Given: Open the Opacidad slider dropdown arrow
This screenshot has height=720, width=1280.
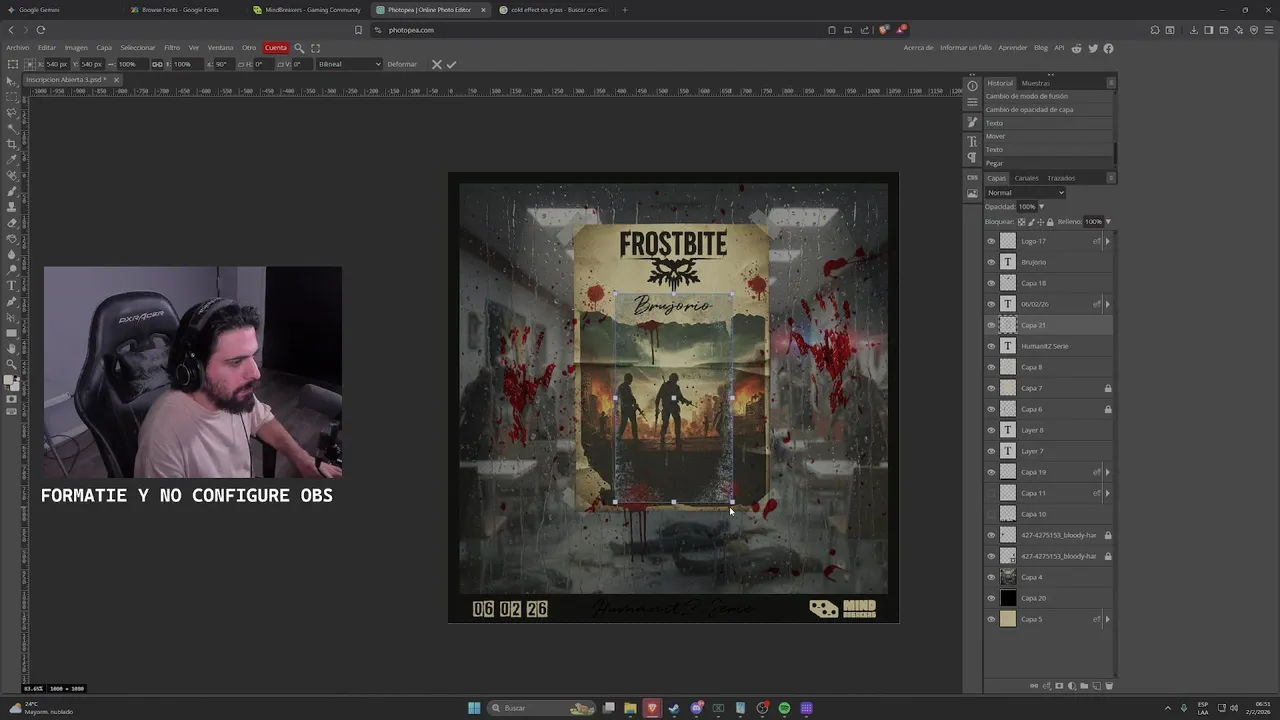Looking at the screenshot, I should point(1041,207).
